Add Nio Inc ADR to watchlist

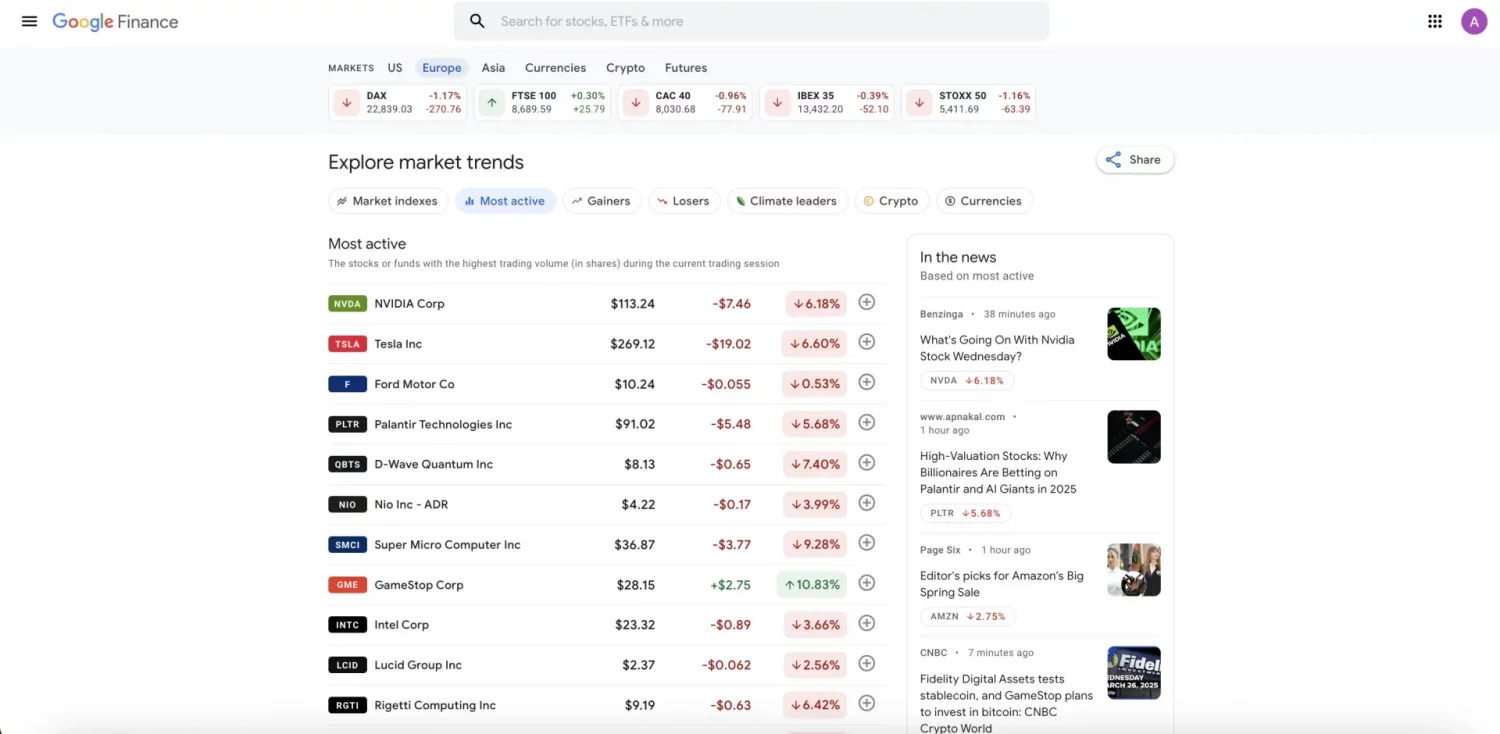(x=867, y=503)
